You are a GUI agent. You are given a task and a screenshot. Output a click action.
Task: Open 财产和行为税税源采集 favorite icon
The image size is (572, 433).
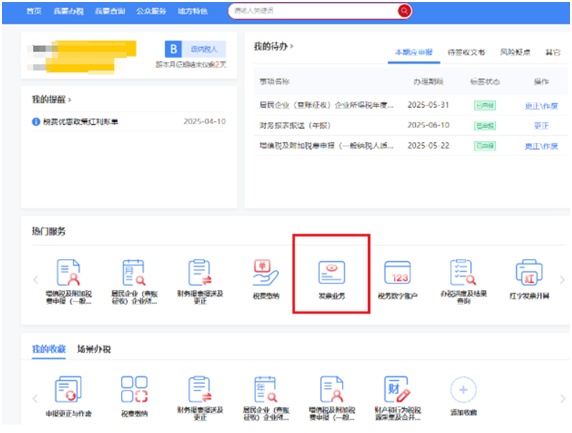[397, 389]
